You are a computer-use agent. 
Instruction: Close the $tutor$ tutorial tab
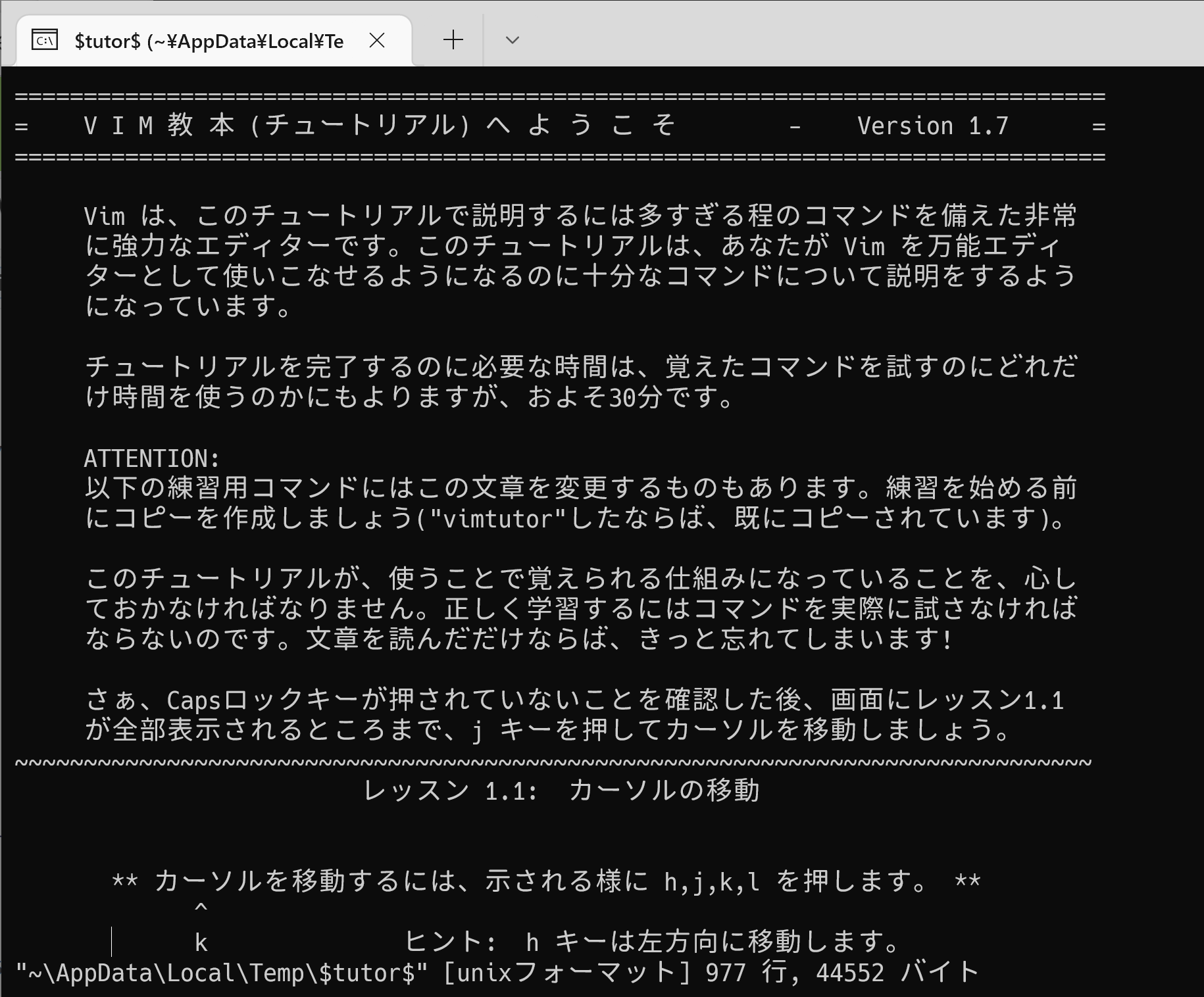point(378,41)
